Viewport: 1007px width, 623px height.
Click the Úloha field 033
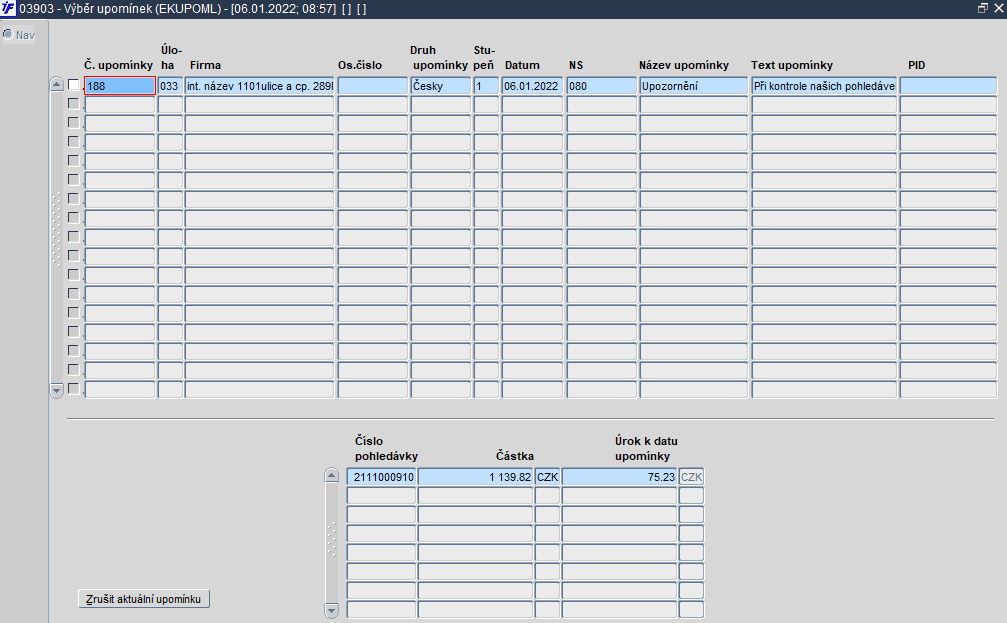click(x=170, y=85)
